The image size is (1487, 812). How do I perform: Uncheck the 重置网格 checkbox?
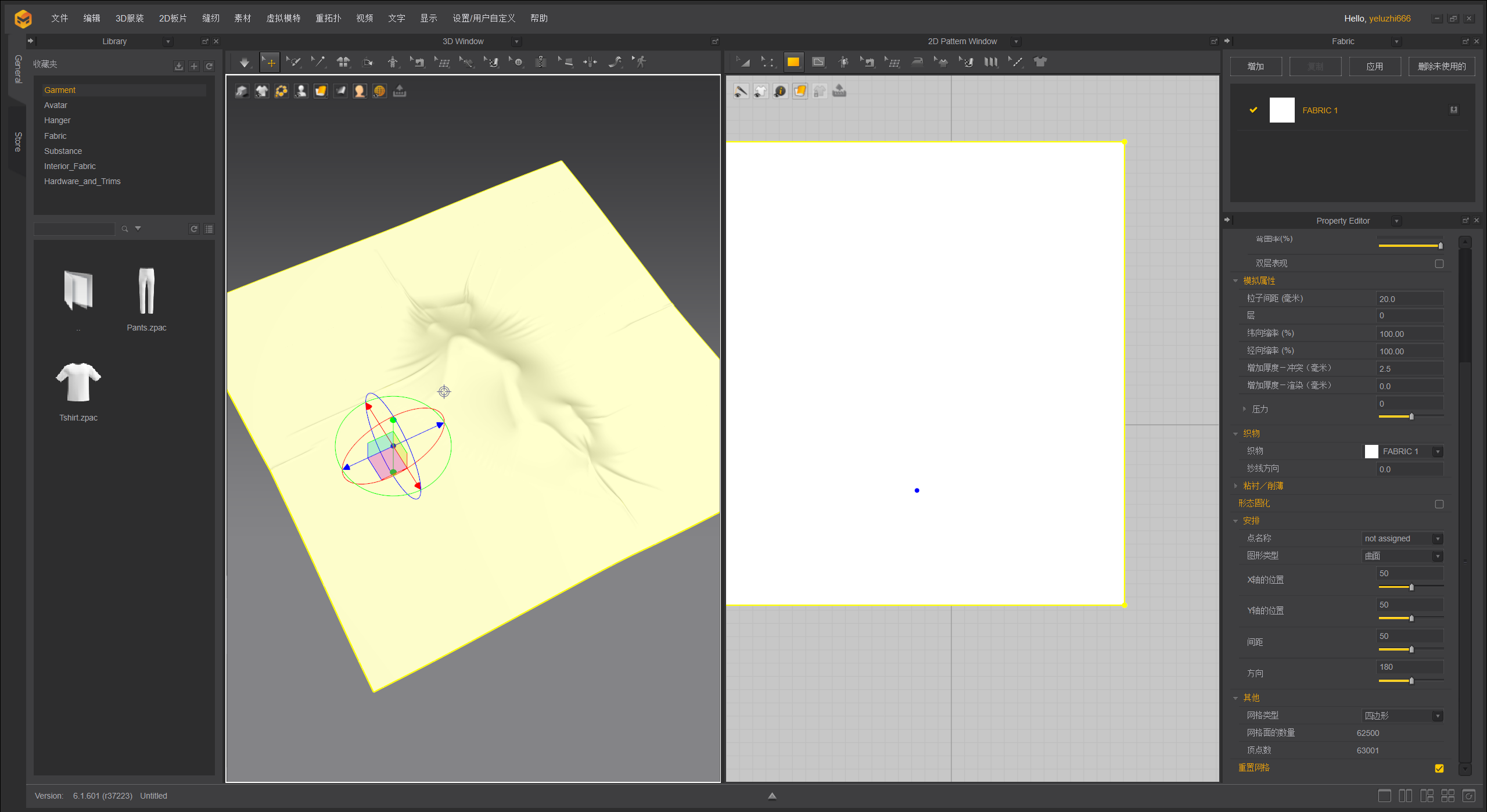[1439, 768]
